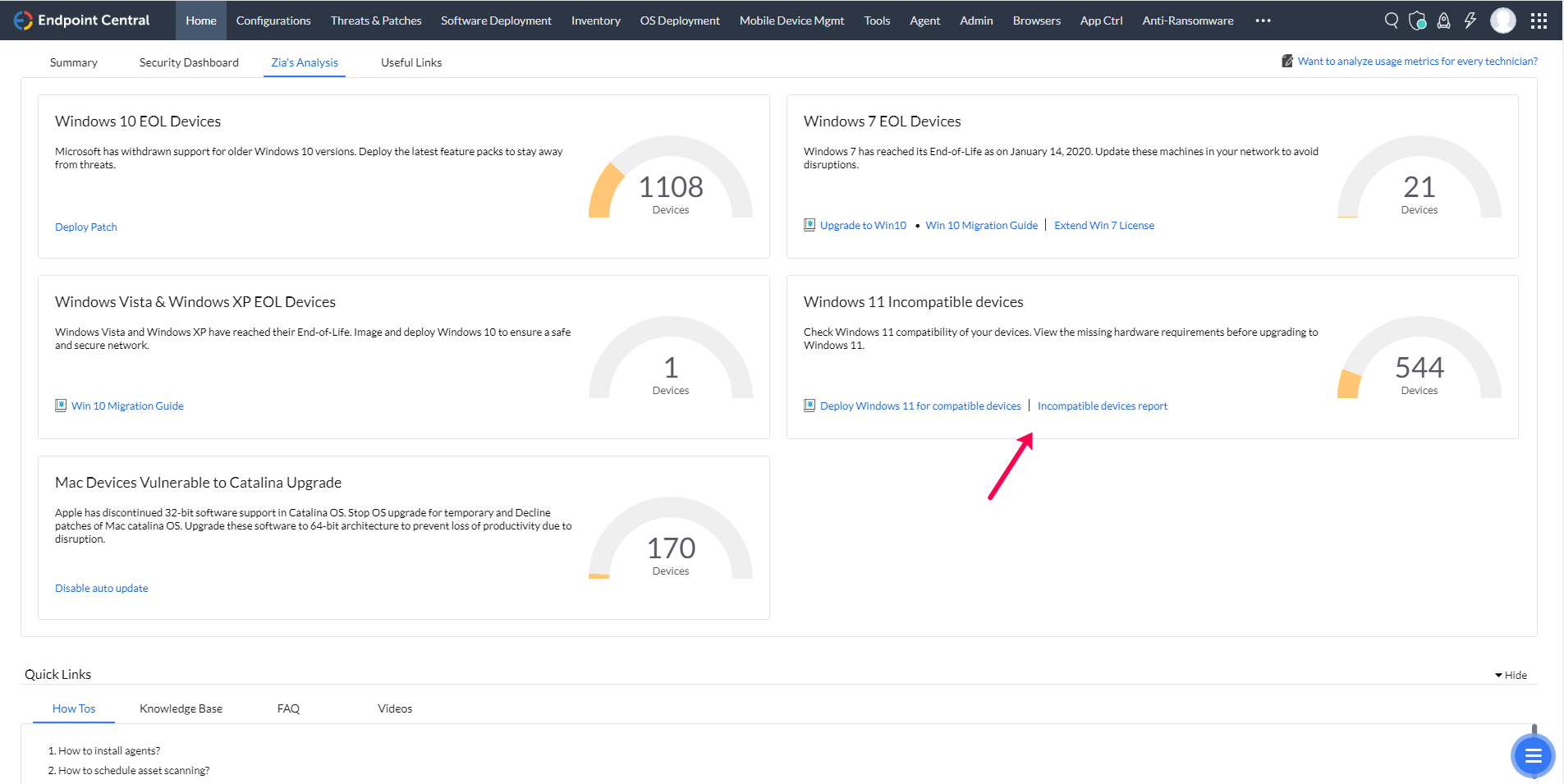
Task: Switch to the Videos tab
Action: point(395,708)
